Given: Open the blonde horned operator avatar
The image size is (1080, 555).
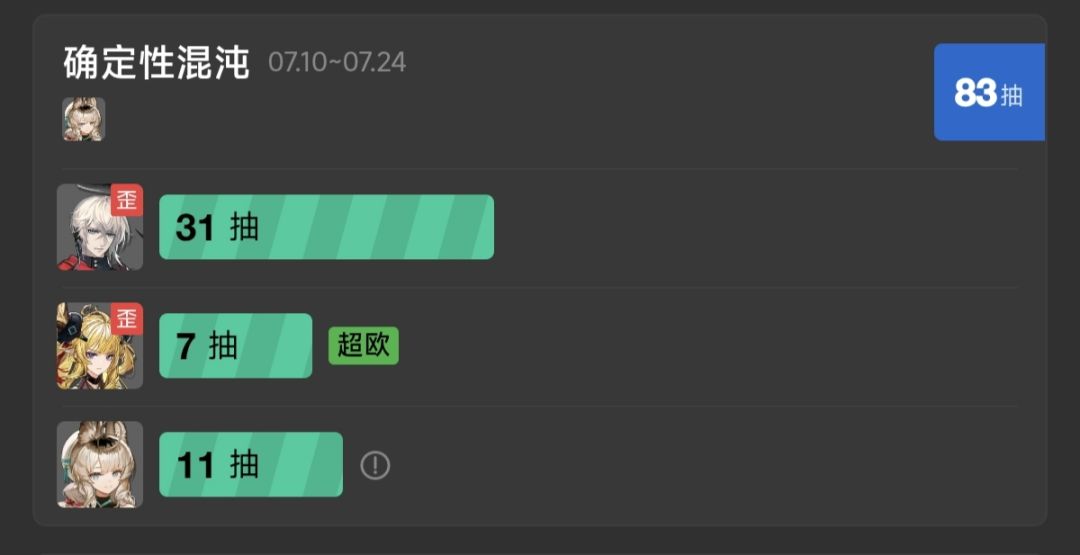Looking at the screenshot, I should click(x=100, y=346).
